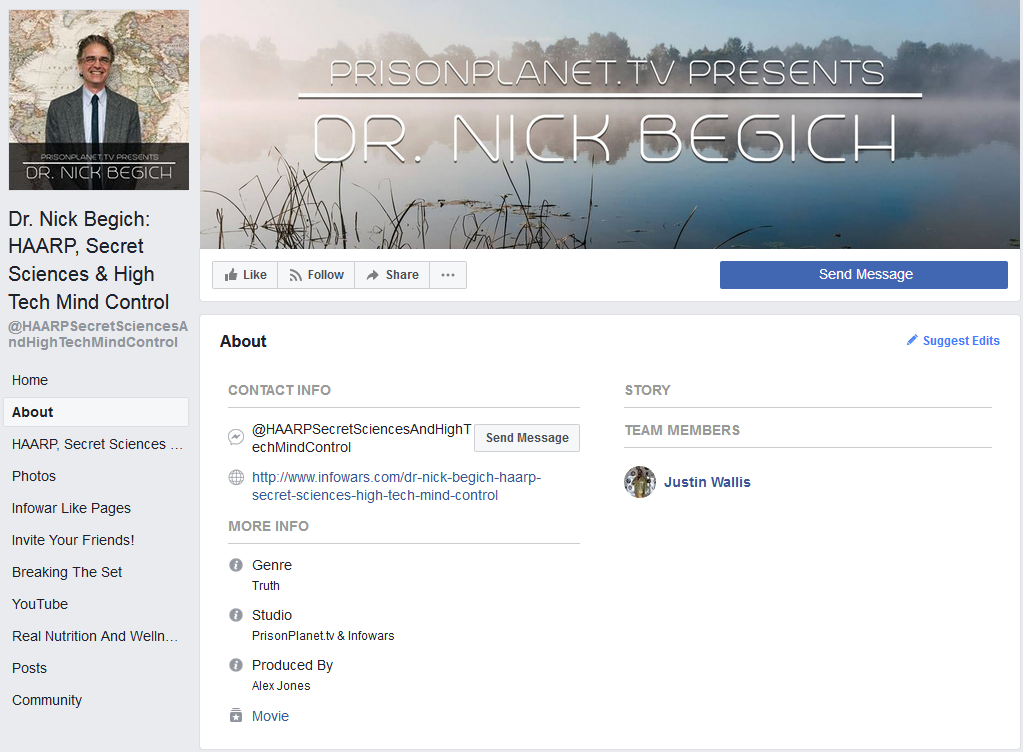Open the YouTube sidebar tab
The width and height of the screenshot is (1023, 752).
point(40,604)
